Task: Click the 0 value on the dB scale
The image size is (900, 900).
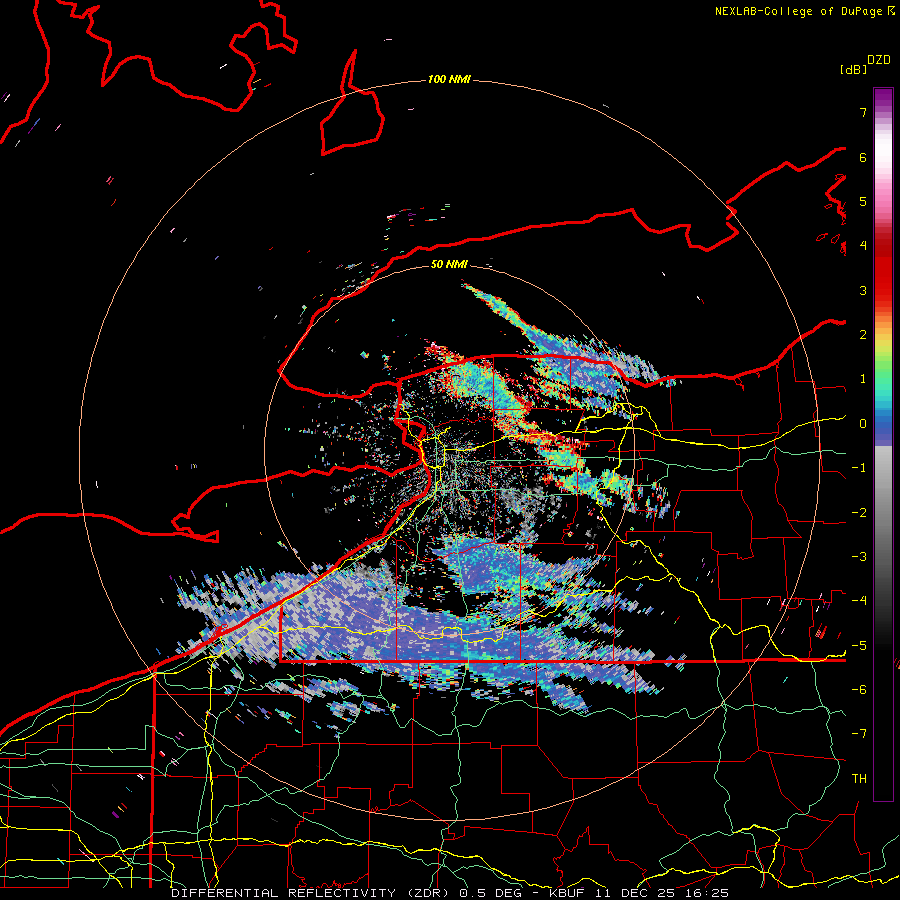Action: point(863,424)
